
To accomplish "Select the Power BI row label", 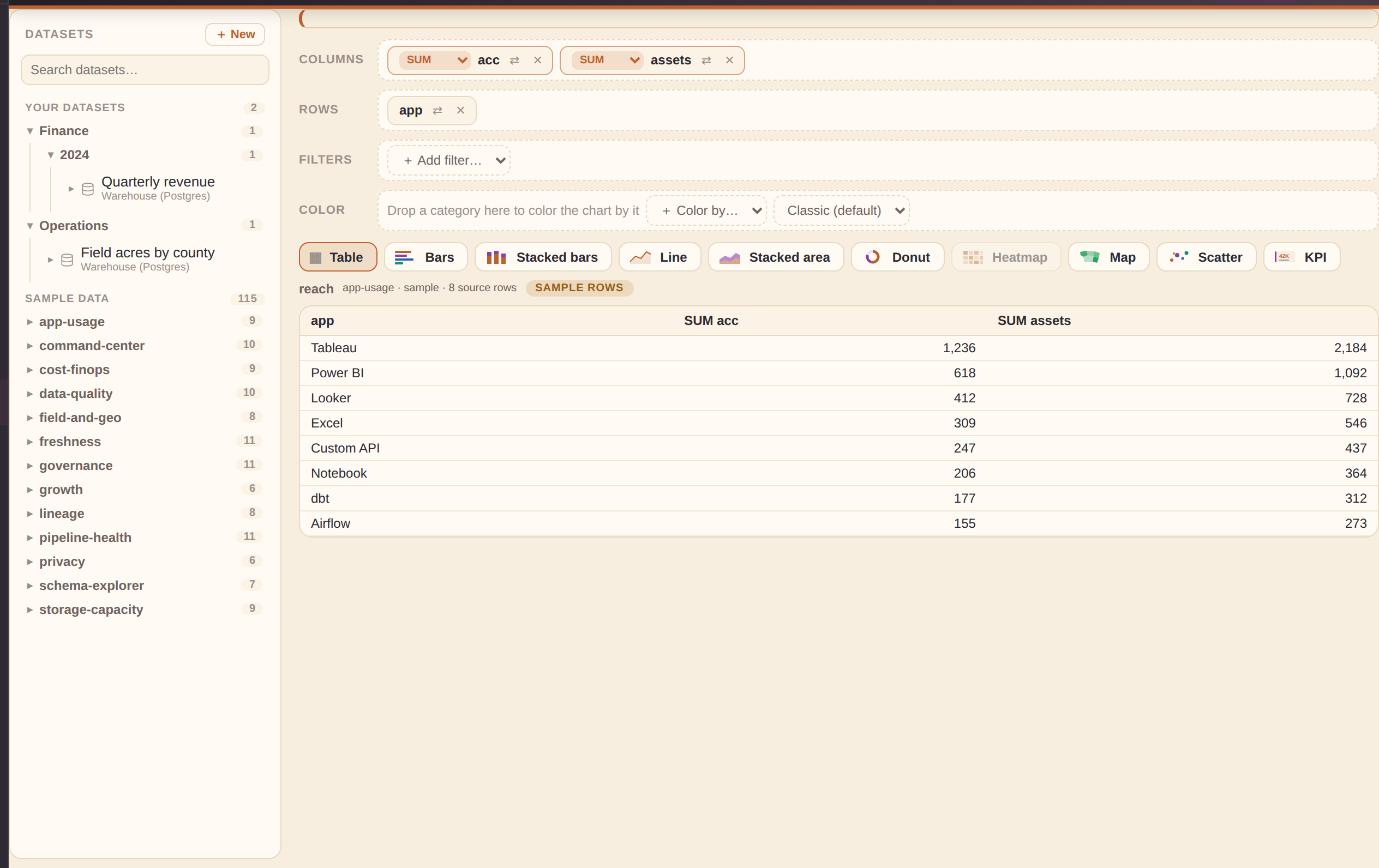I will pos(337,373).
